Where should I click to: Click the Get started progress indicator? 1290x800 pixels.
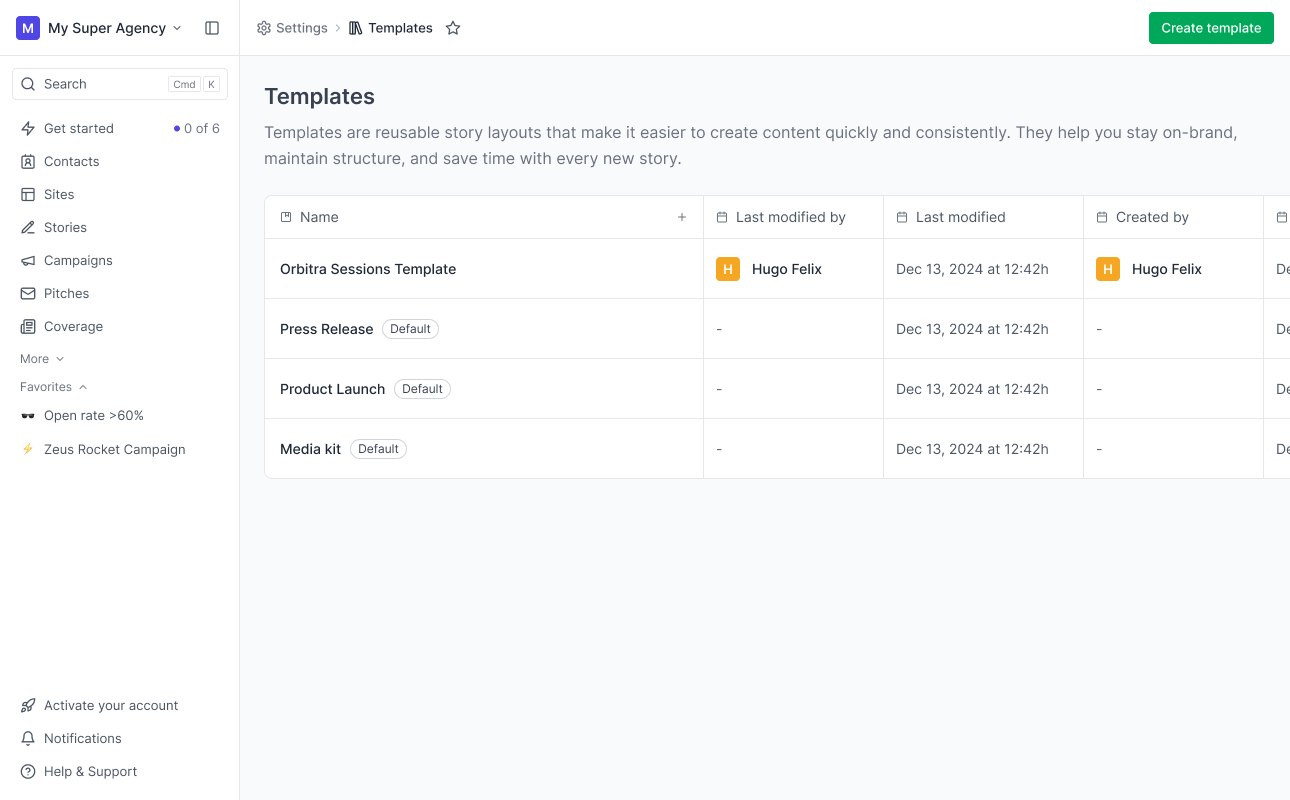[x=196, y=128]
